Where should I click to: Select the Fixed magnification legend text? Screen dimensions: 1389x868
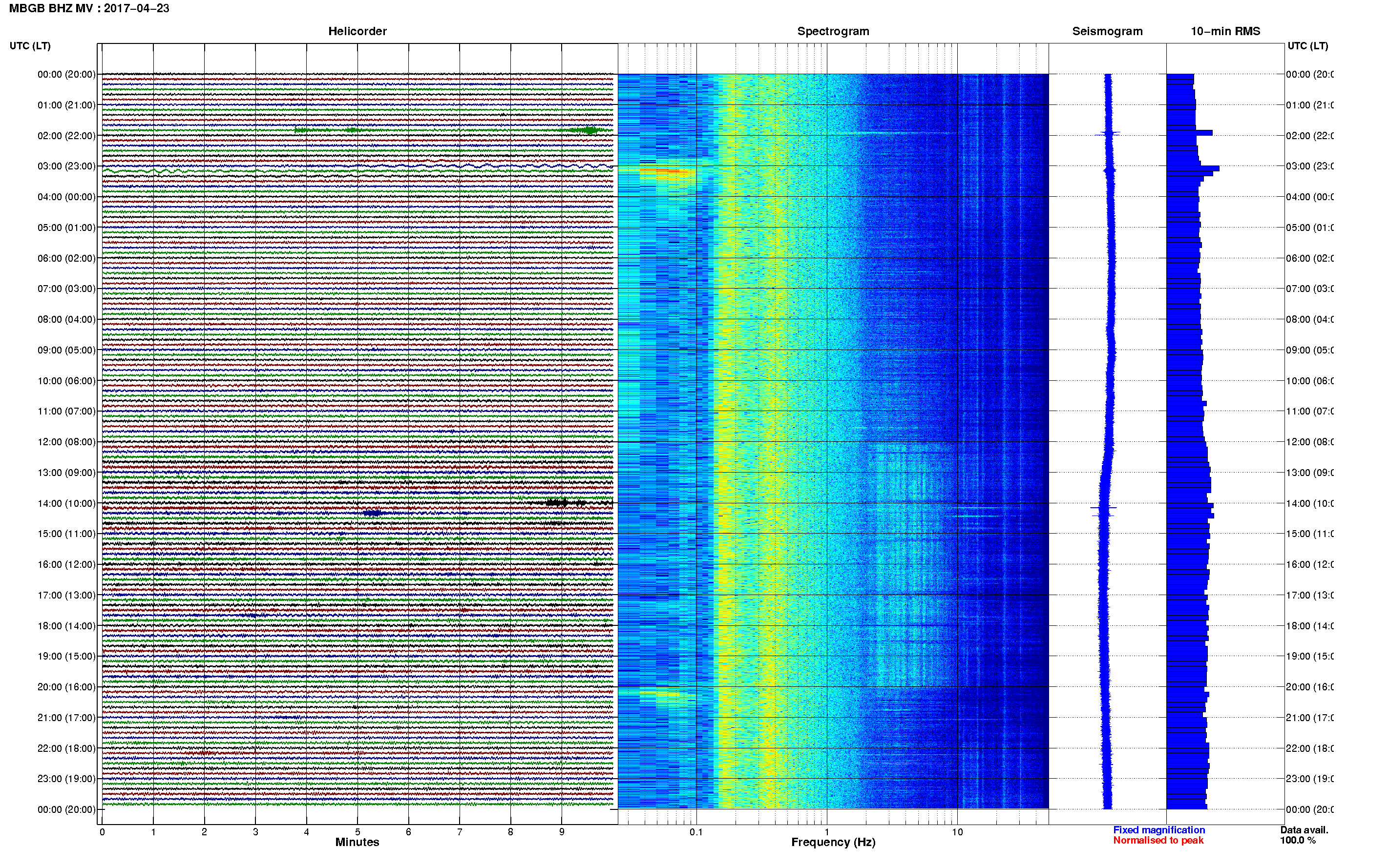[1159, 829]
